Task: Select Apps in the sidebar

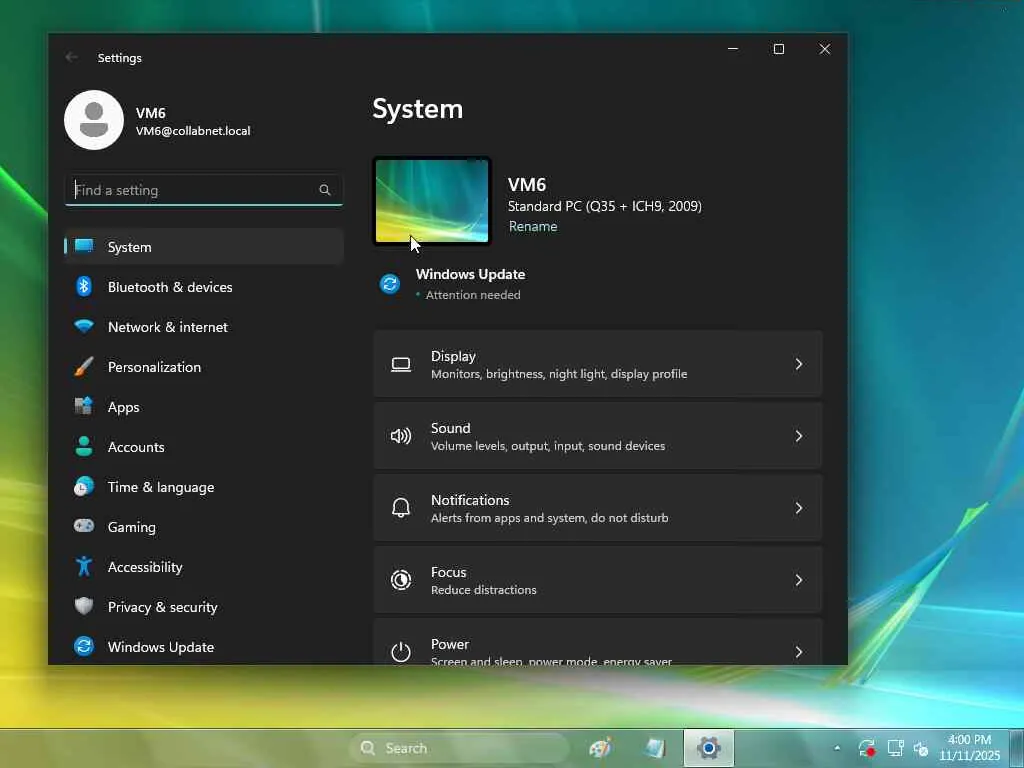Action: [x=123, y=407]
